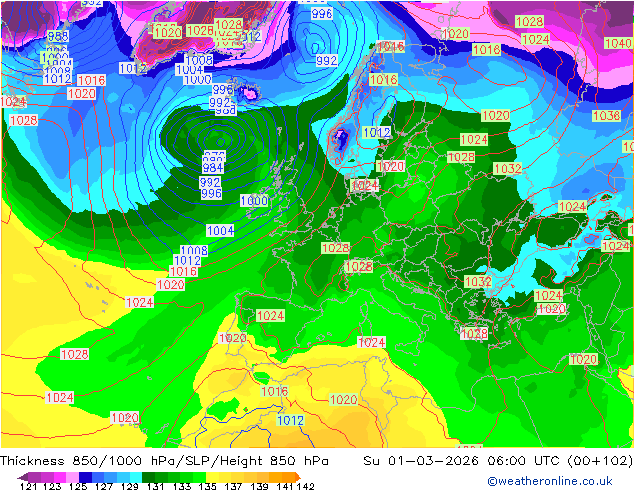Select legend value label 139
This screenshot has height=490, width=634.
pos(259,486)
